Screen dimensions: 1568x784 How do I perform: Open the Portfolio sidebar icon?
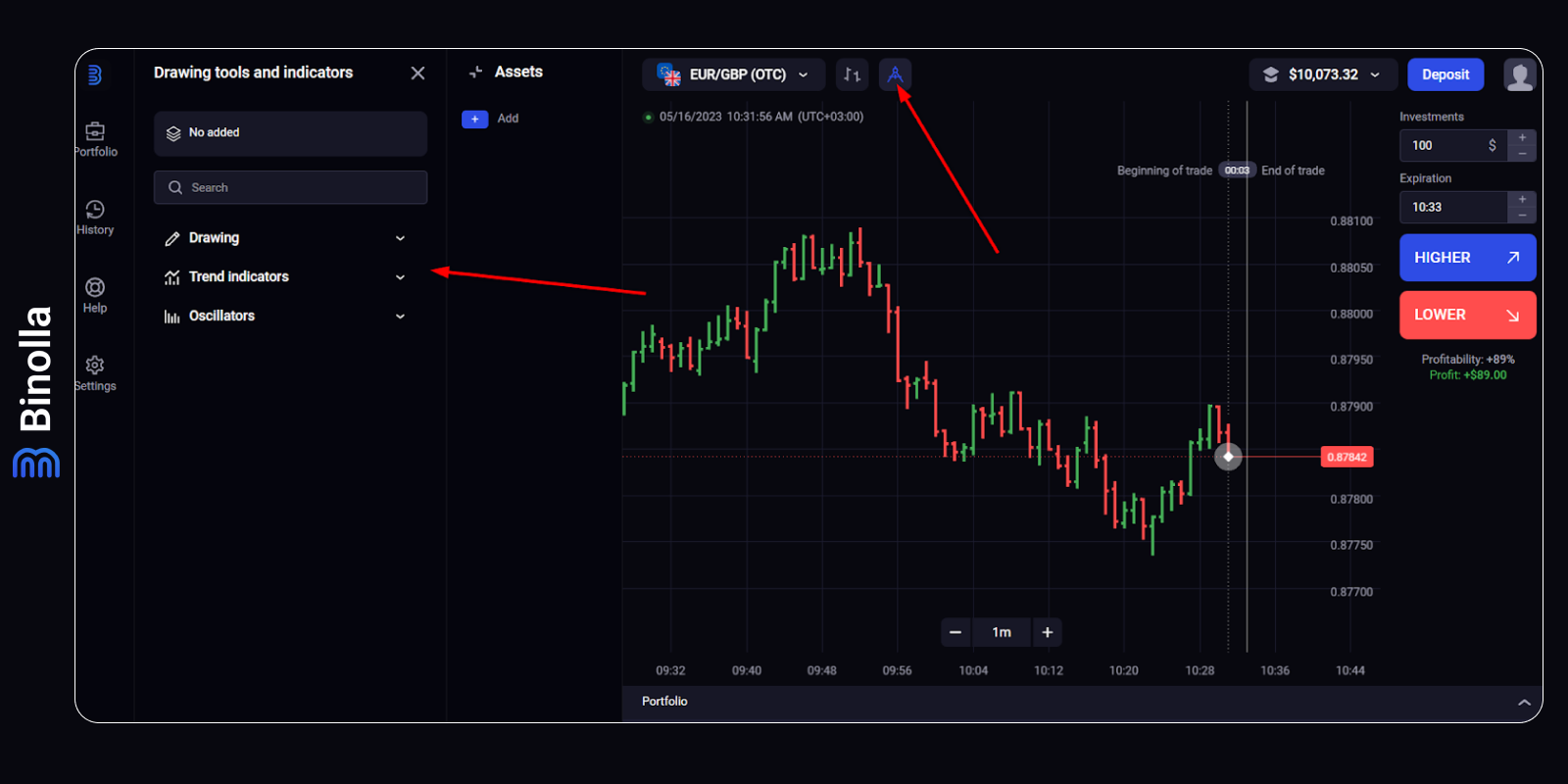95,131
